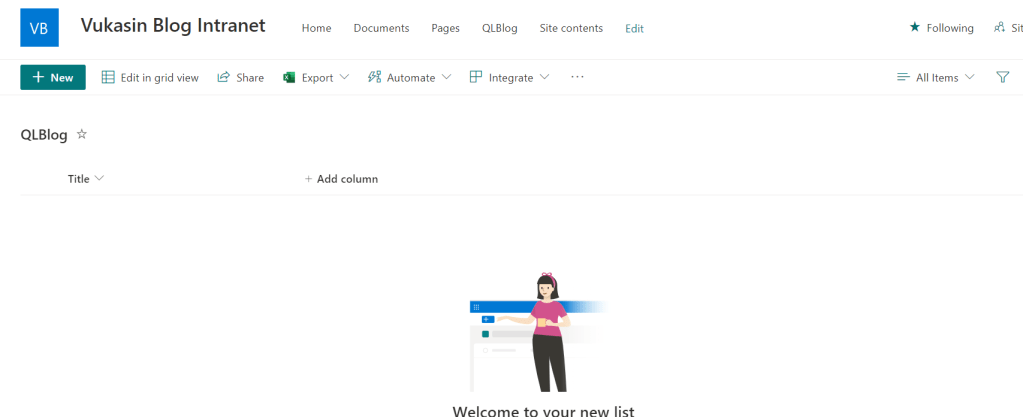Open the All Items view switcher
The height and width of the screenshot is (417, 1023).
tap(936, 77)
